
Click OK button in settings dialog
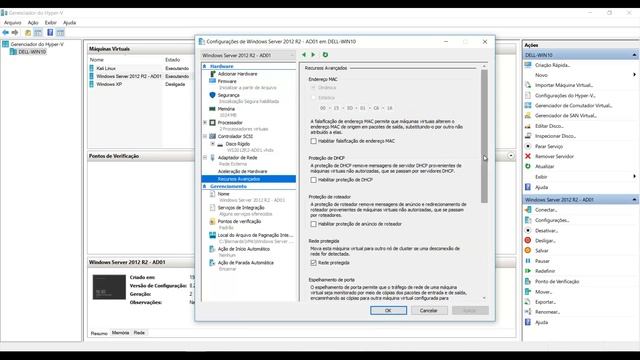click(388, 311)
